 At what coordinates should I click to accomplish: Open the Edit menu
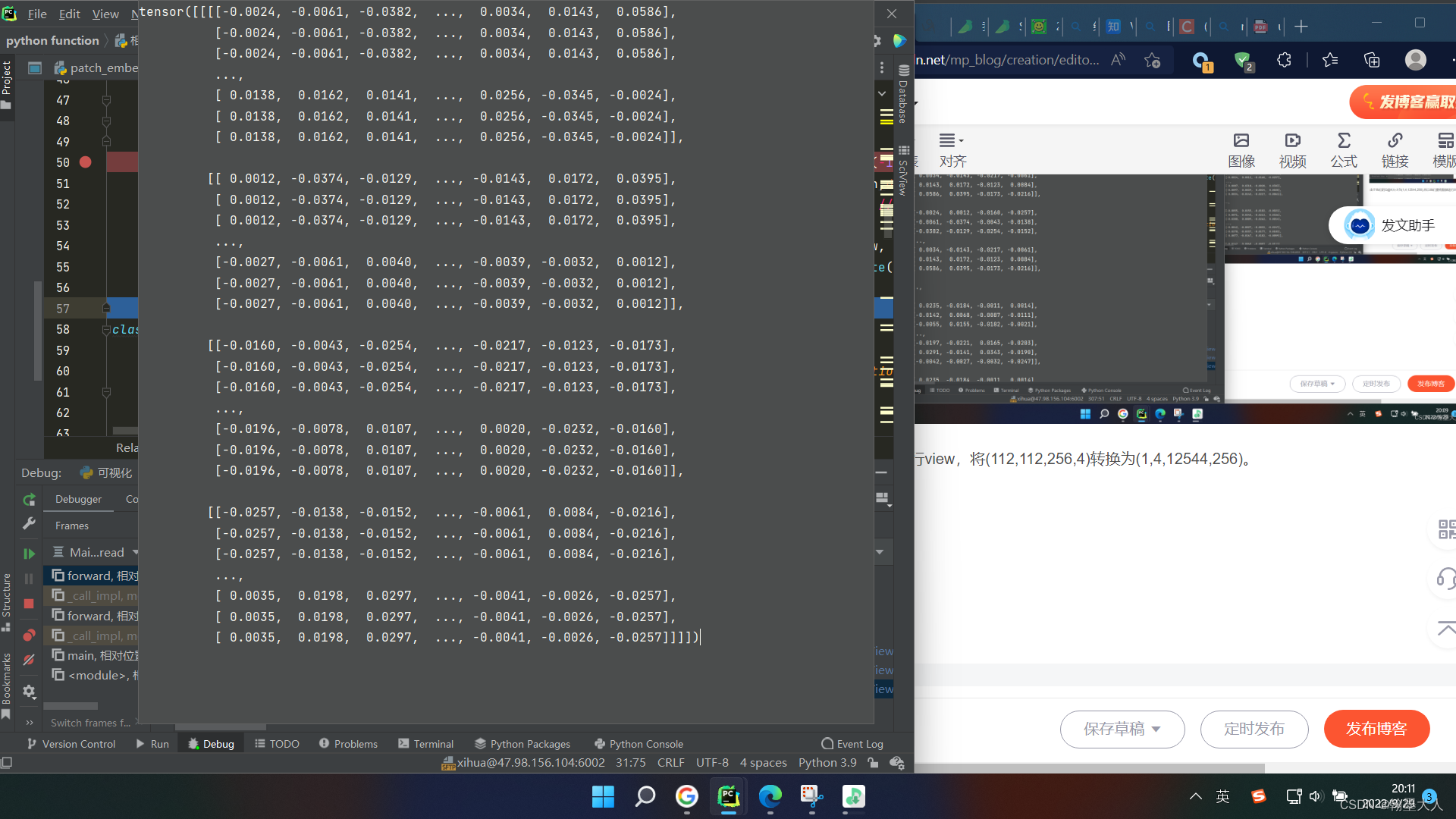click(x=69, y=14)
